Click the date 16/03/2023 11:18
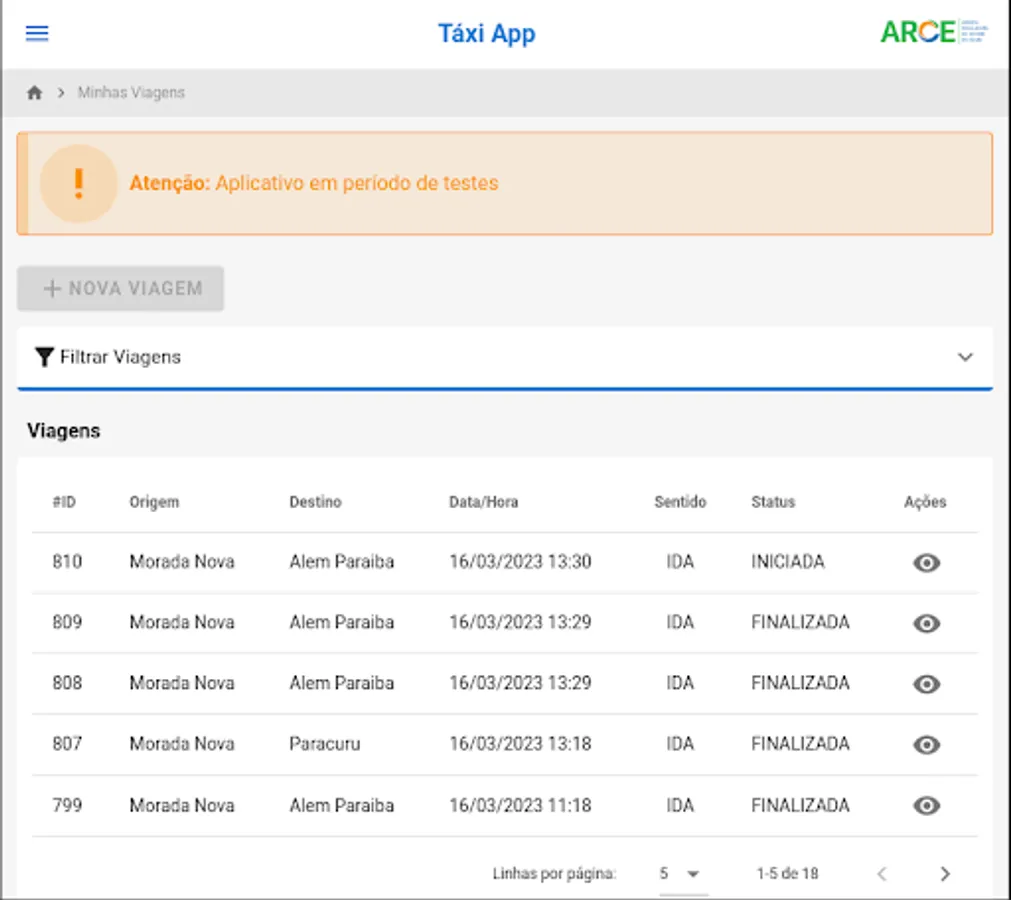Viewport: 1011px width, 900px height. click(520, 805)
